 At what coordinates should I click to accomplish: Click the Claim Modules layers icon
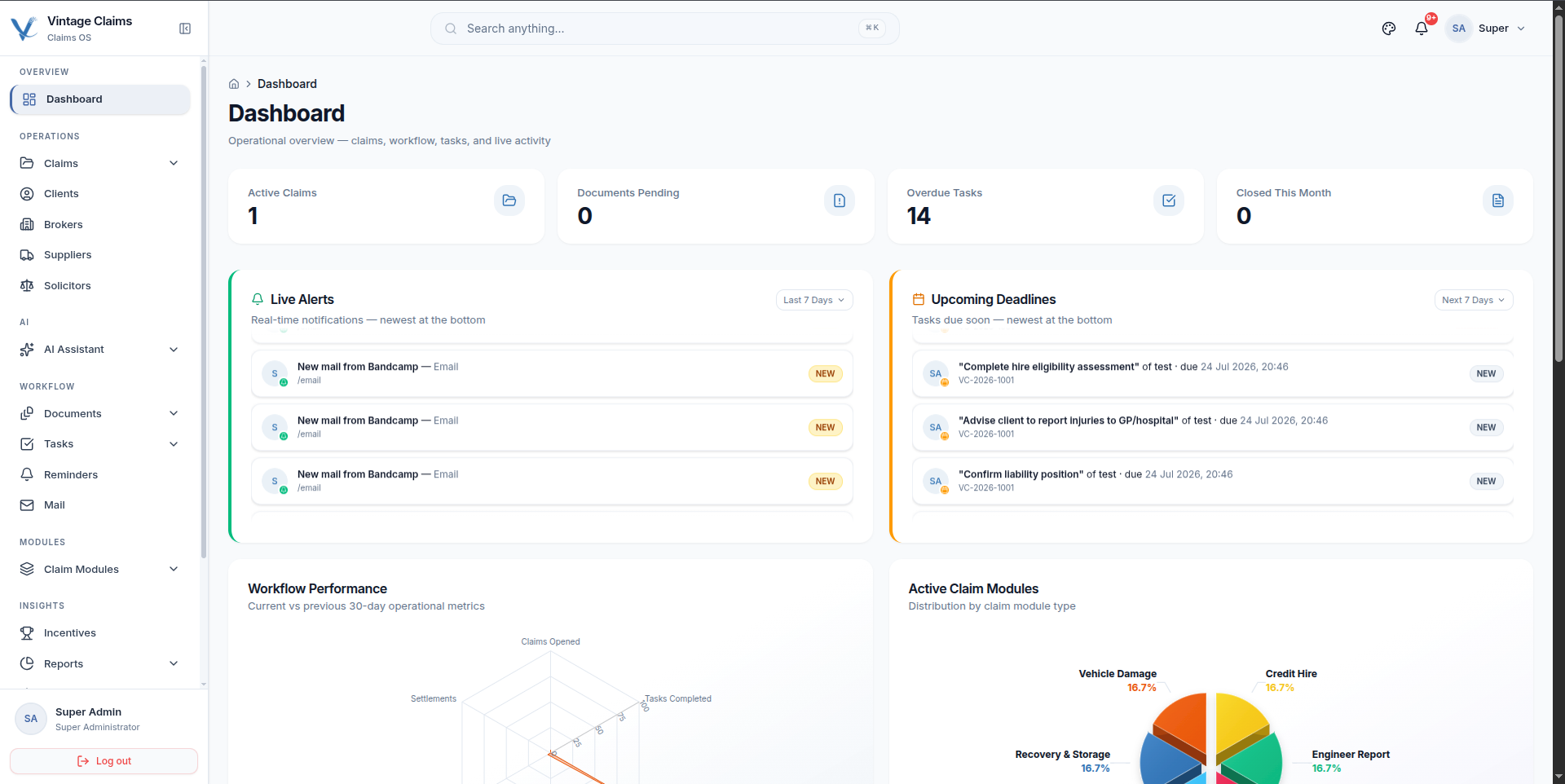(x=27, y=569)
